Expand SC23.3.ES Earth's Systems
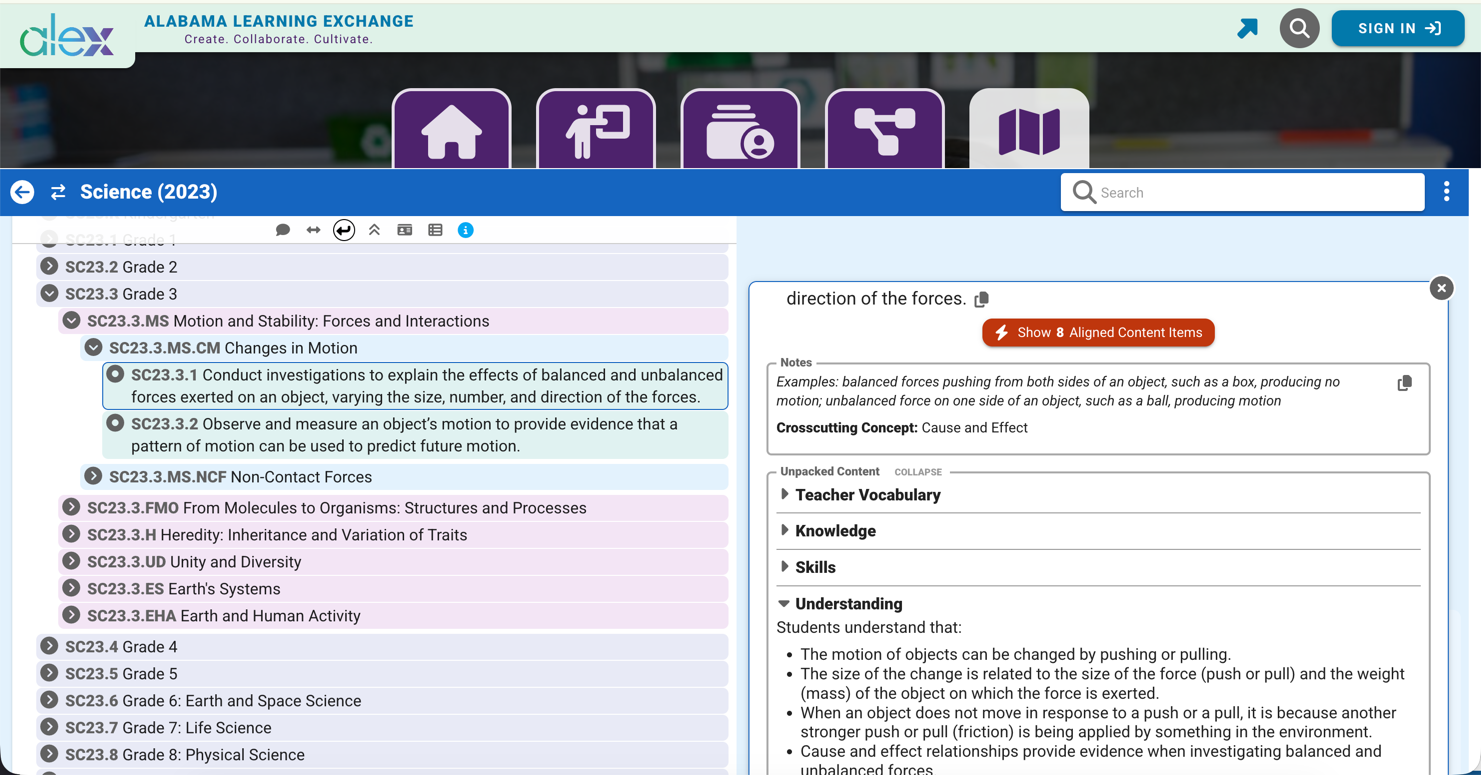The width and height of the screenshot is (1481, 775). 71,588
